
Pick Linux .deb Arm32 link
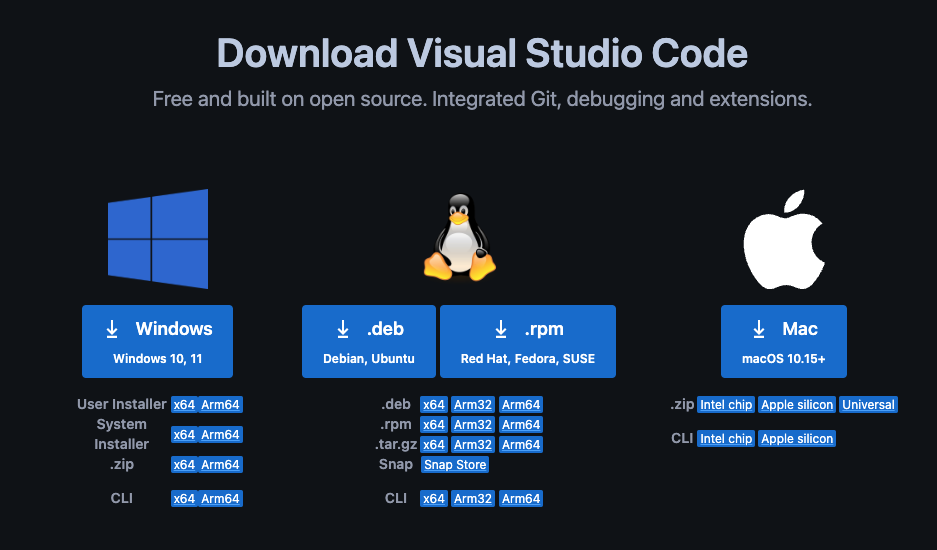[x=473, y=405]
